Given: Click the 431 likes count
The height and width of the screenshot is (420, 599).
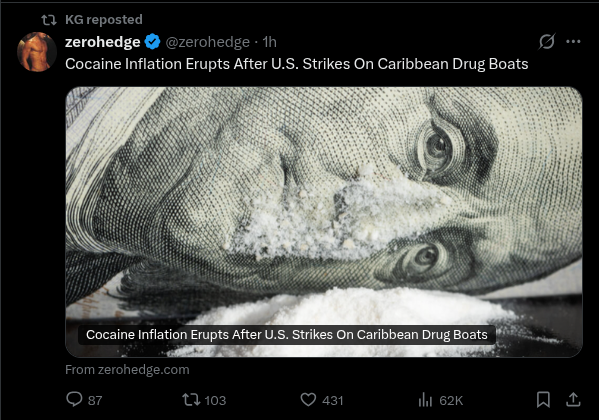Looking at the screenshot, I should coord(332,401).
